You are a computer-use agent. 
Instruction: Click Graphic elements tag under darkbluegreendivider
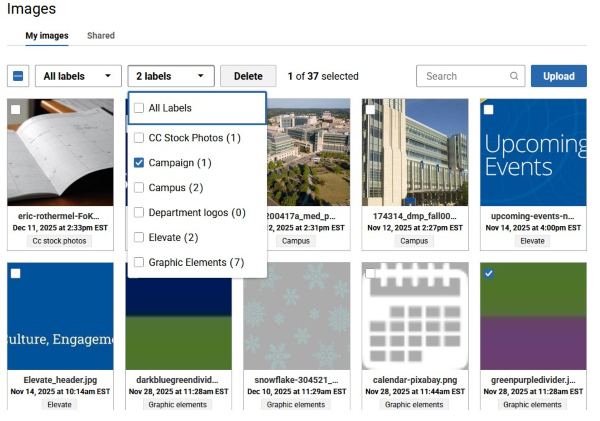click(178, 405)
